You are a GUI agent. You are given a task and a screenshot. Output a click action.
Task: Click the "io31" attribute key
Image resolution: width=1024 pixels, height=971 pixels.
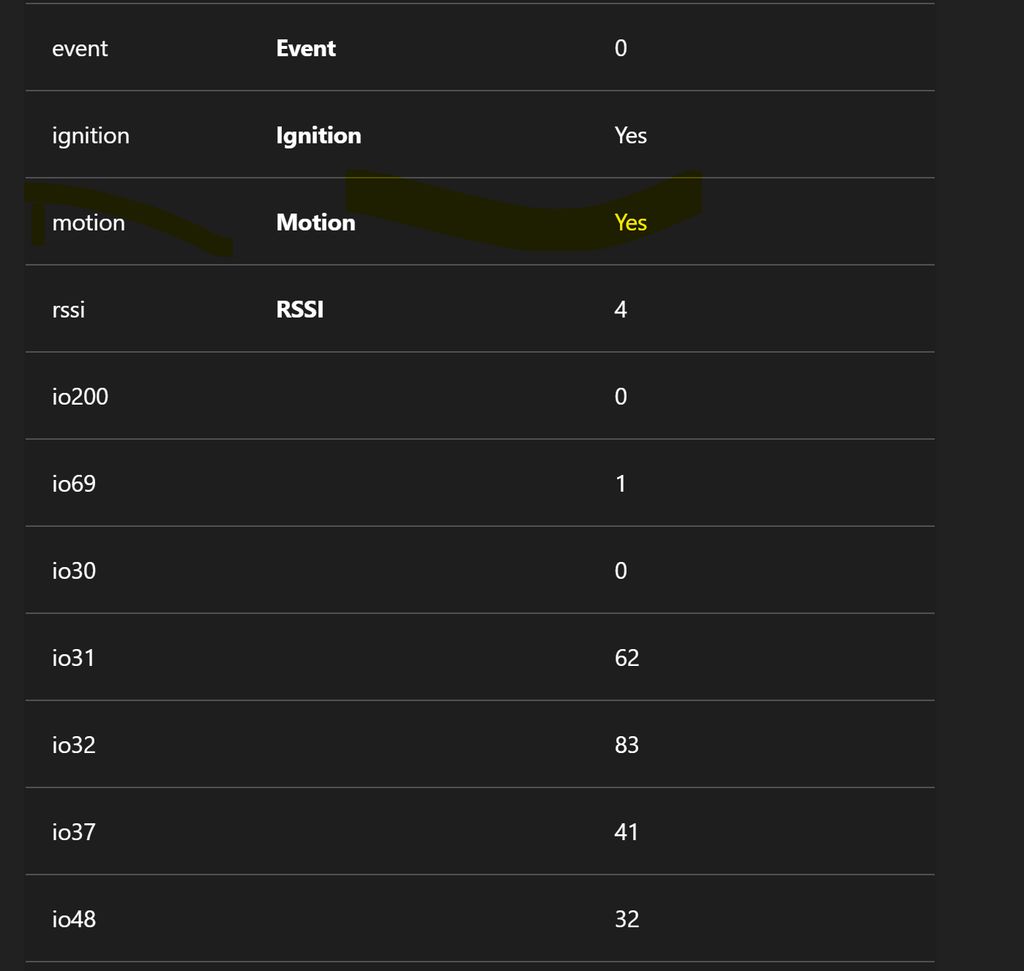(73, 657)
